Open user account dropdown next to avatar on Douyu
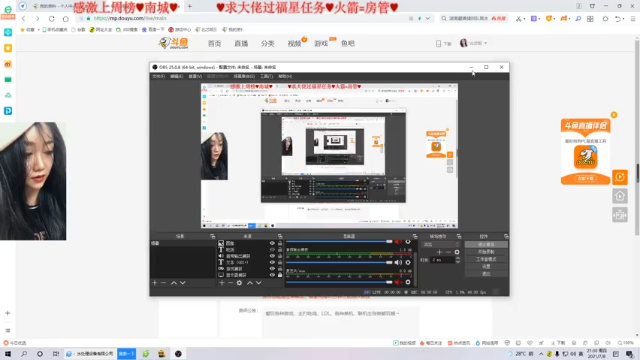Screen dimensions: 640x360 point(485,43)
